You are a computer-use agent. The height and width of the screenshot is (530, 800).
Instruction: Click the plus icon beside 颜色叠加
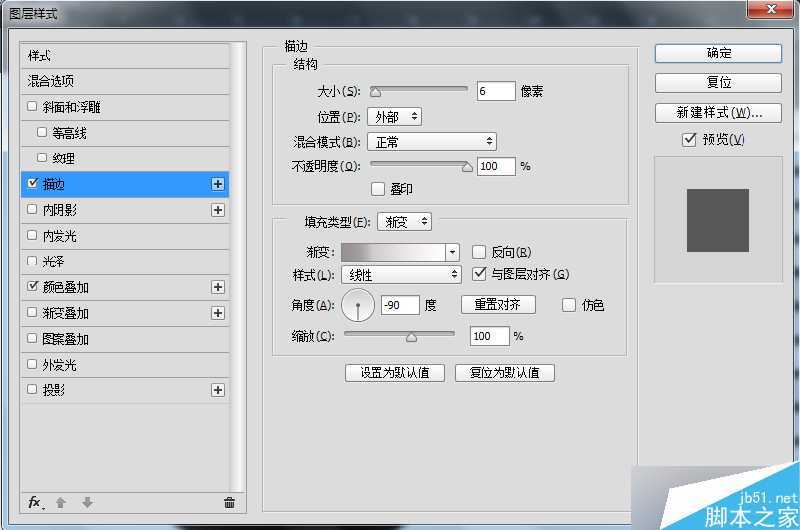[217, 287]
